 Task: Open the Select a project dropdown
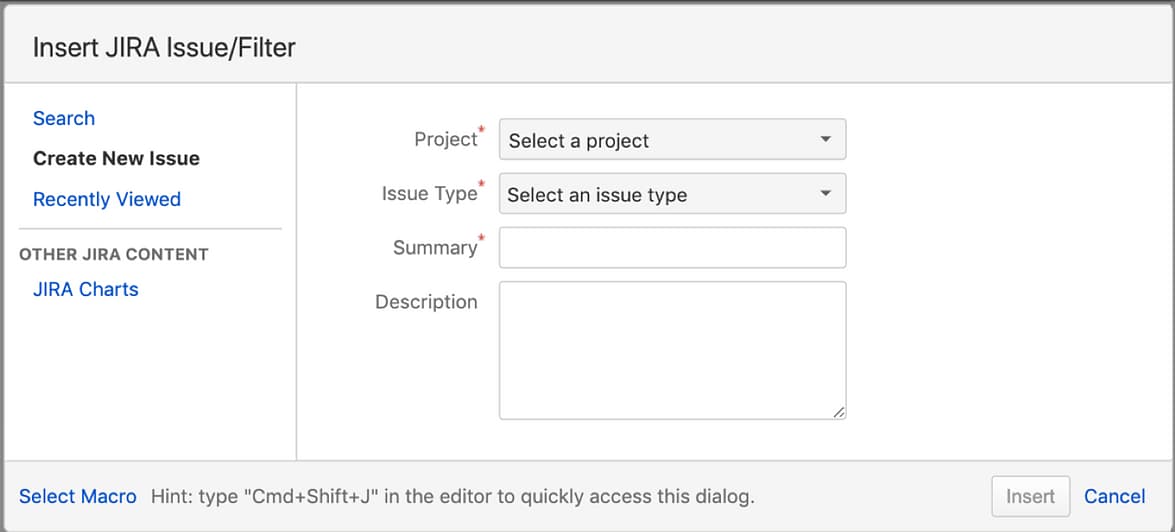(x=672, y=139)
